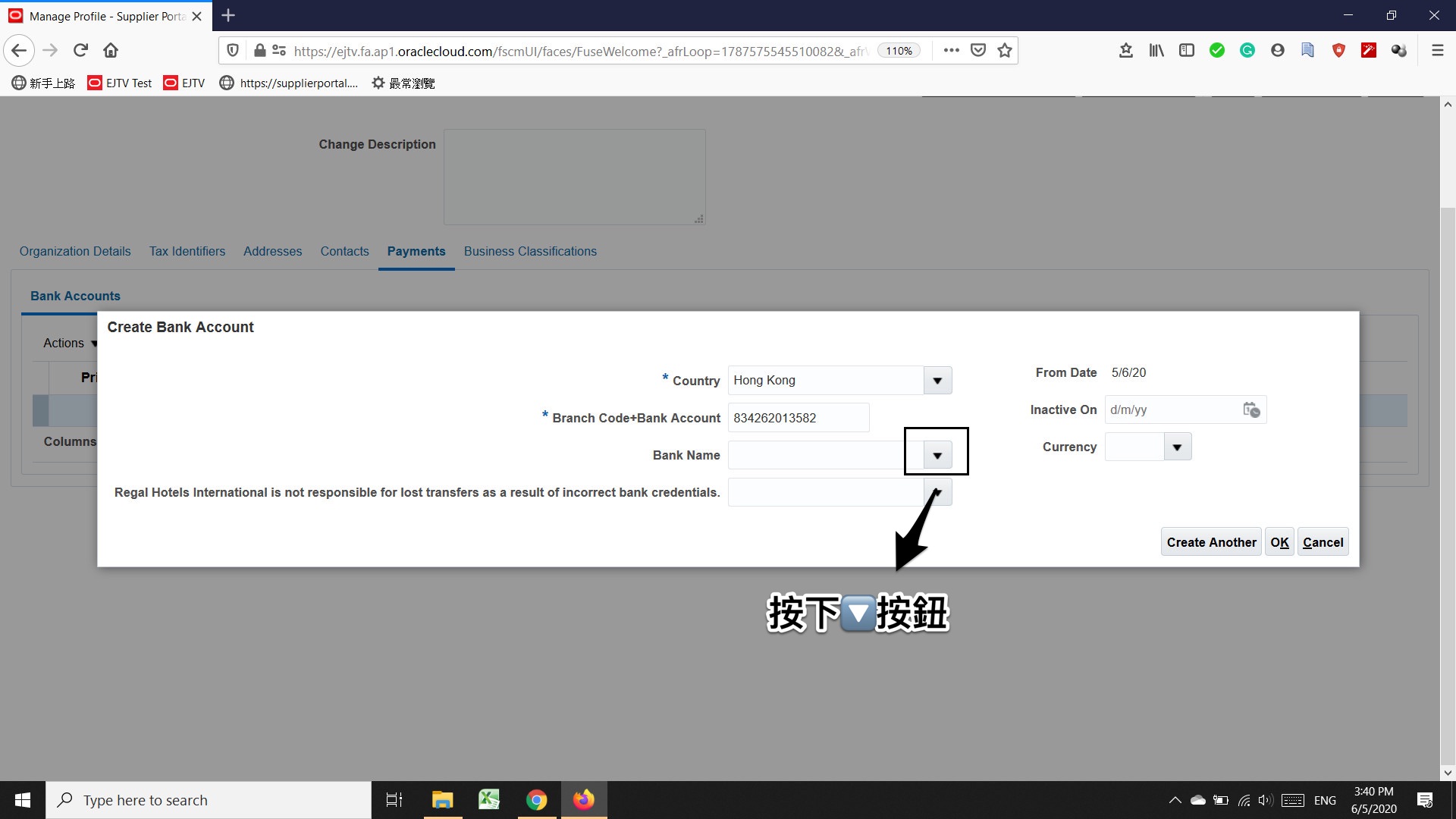Click the ENG language indicator
This screenshot has height=819, width=1456.
pos(1325,800)
